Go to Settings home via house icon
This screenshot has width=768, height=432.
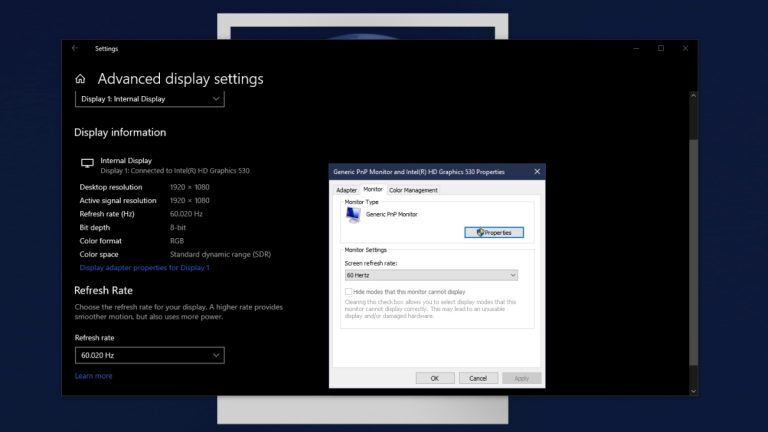click(80, 79)
